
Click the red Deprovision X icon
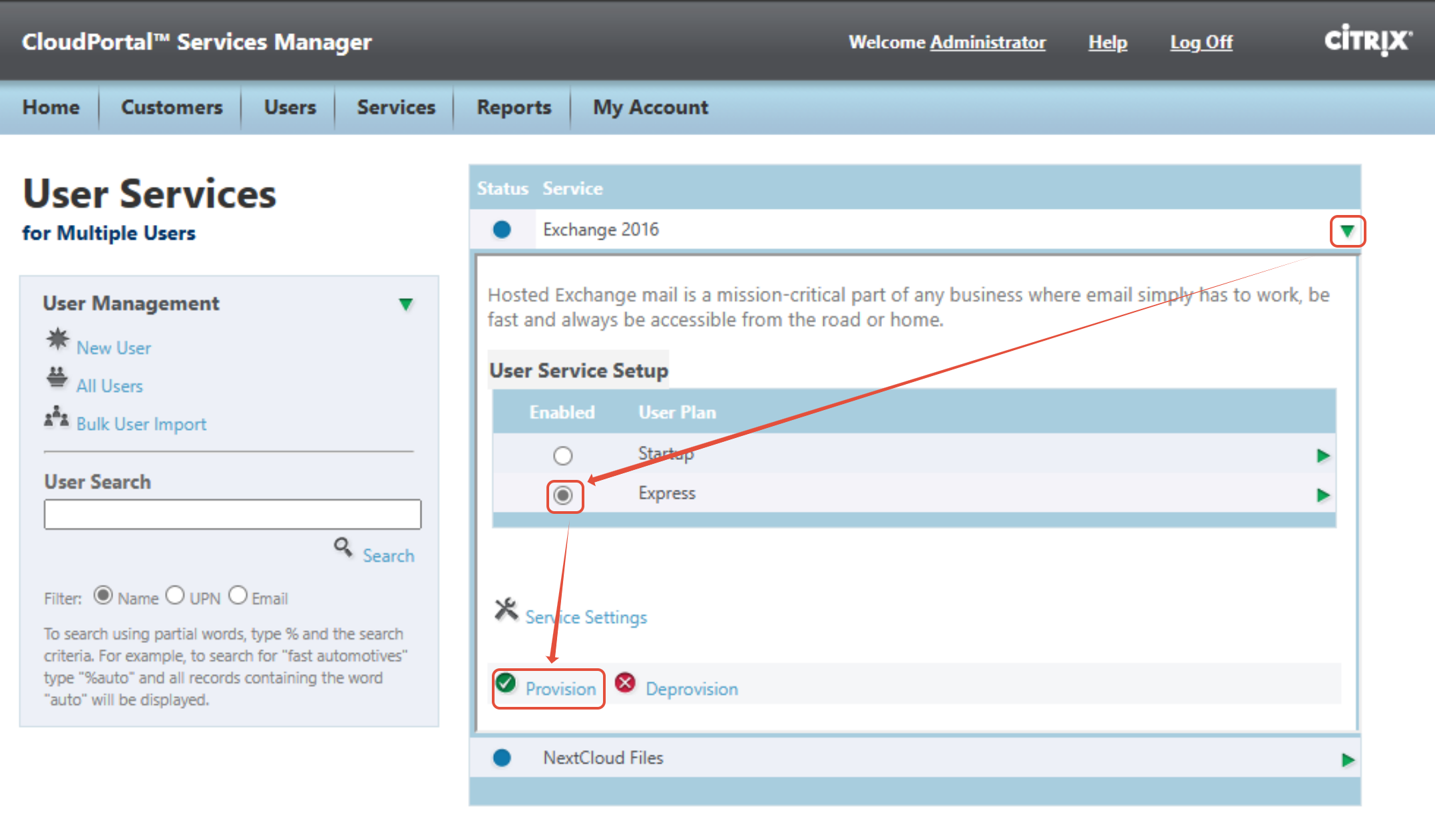click(625, 682)
